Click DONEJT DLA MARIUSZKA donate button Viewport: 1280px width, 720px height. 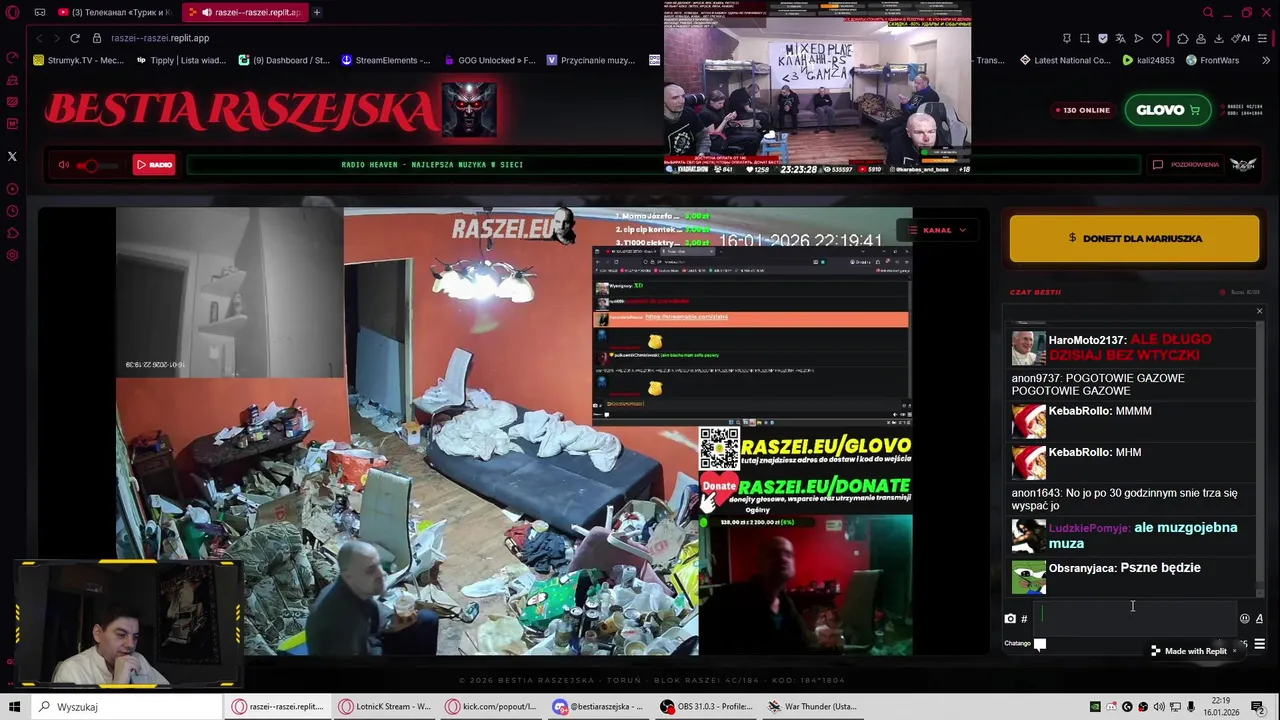point(1134,239)
